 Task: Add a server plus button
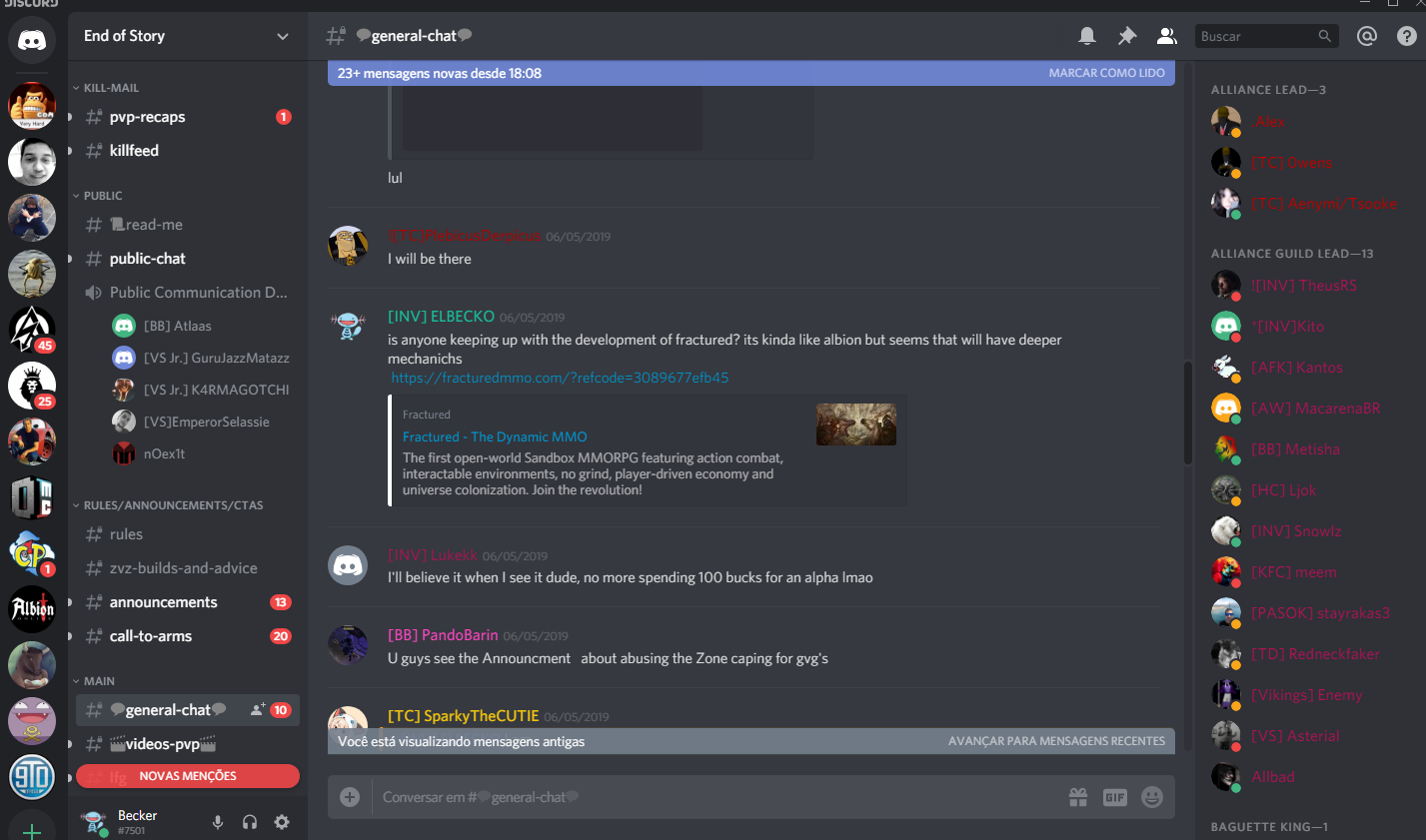(x=32, y=829)
